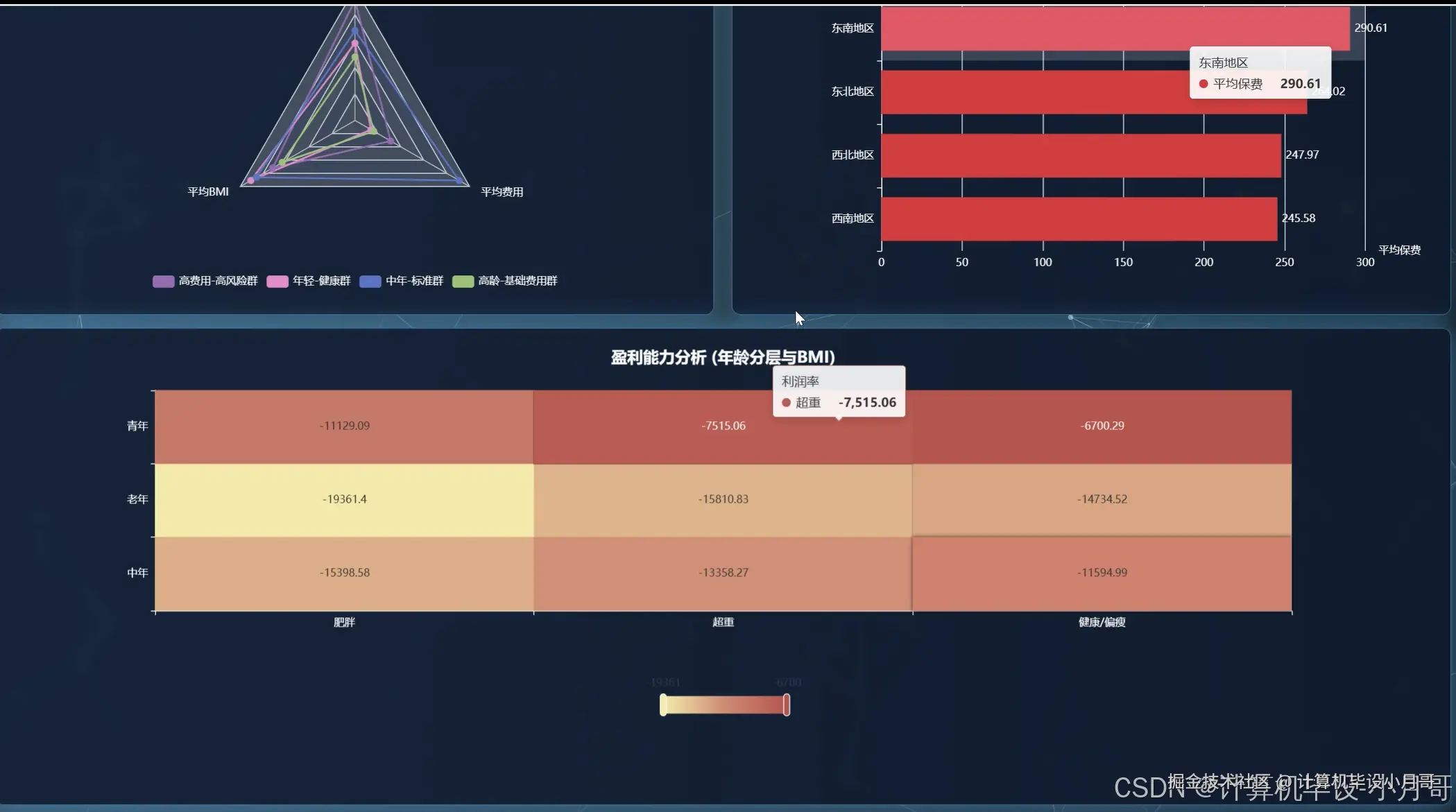Click the 盈利能力分析 chart title
1456x812 pixels.
722,357
